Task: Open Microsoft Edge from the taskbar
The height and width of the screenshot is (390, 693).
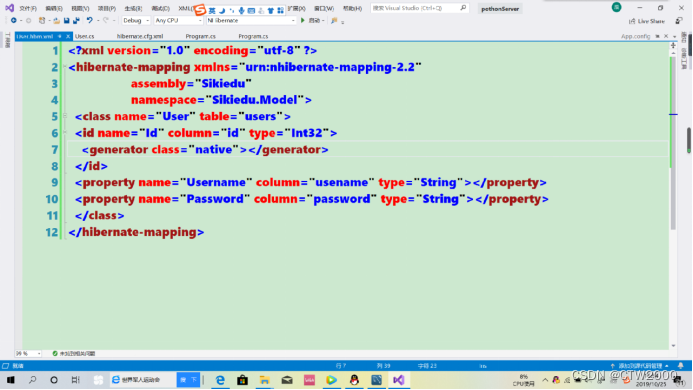Action: tap(220, 380)
